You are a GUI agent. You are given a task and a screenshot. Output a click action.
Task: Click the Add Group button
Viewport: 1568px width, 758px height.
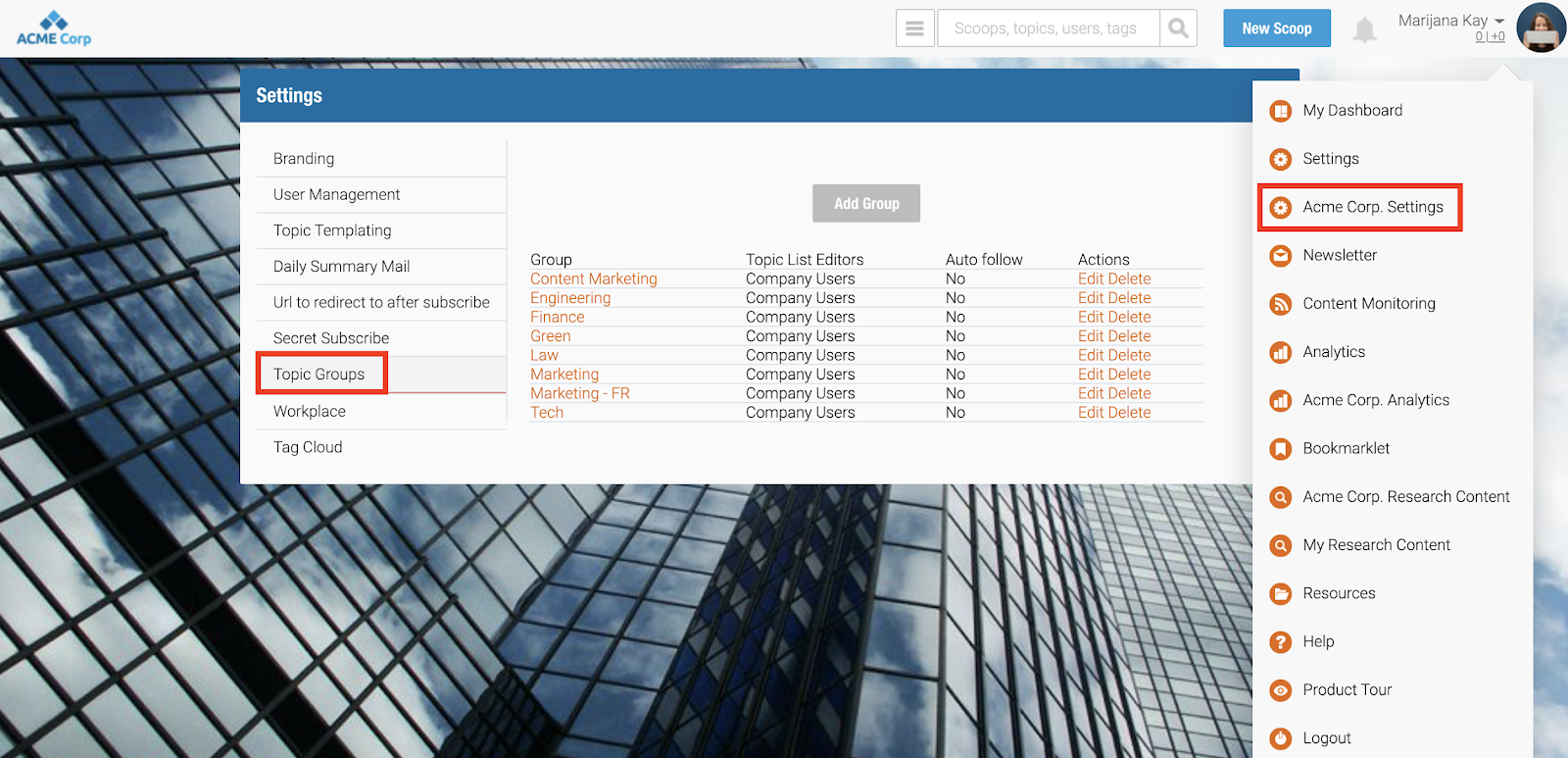point(866,203)
